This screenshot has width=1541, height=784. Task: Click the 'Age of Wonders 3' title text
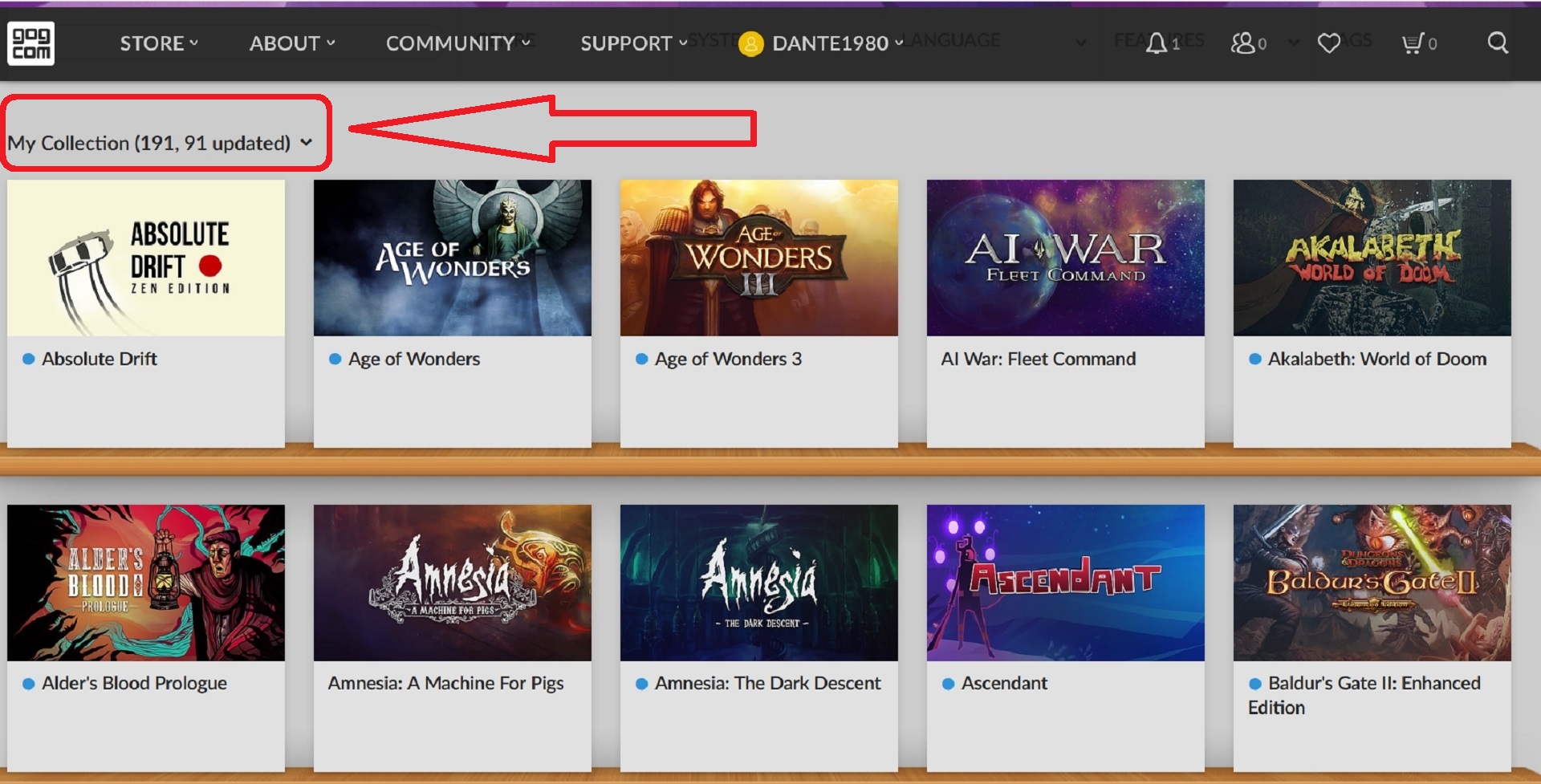point(728,359)
